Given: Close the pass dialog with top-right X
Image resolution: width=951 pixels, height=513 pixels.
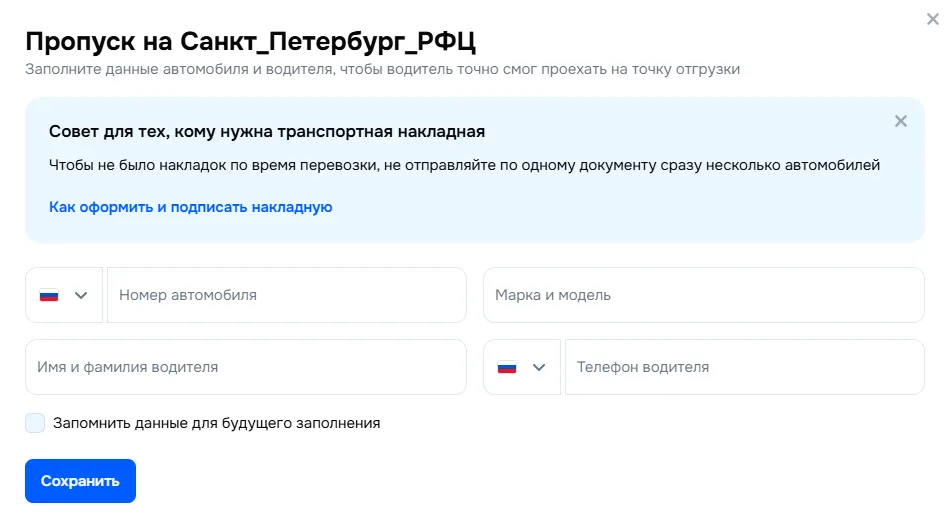Looking at the screenshot, I should (933, 18).
